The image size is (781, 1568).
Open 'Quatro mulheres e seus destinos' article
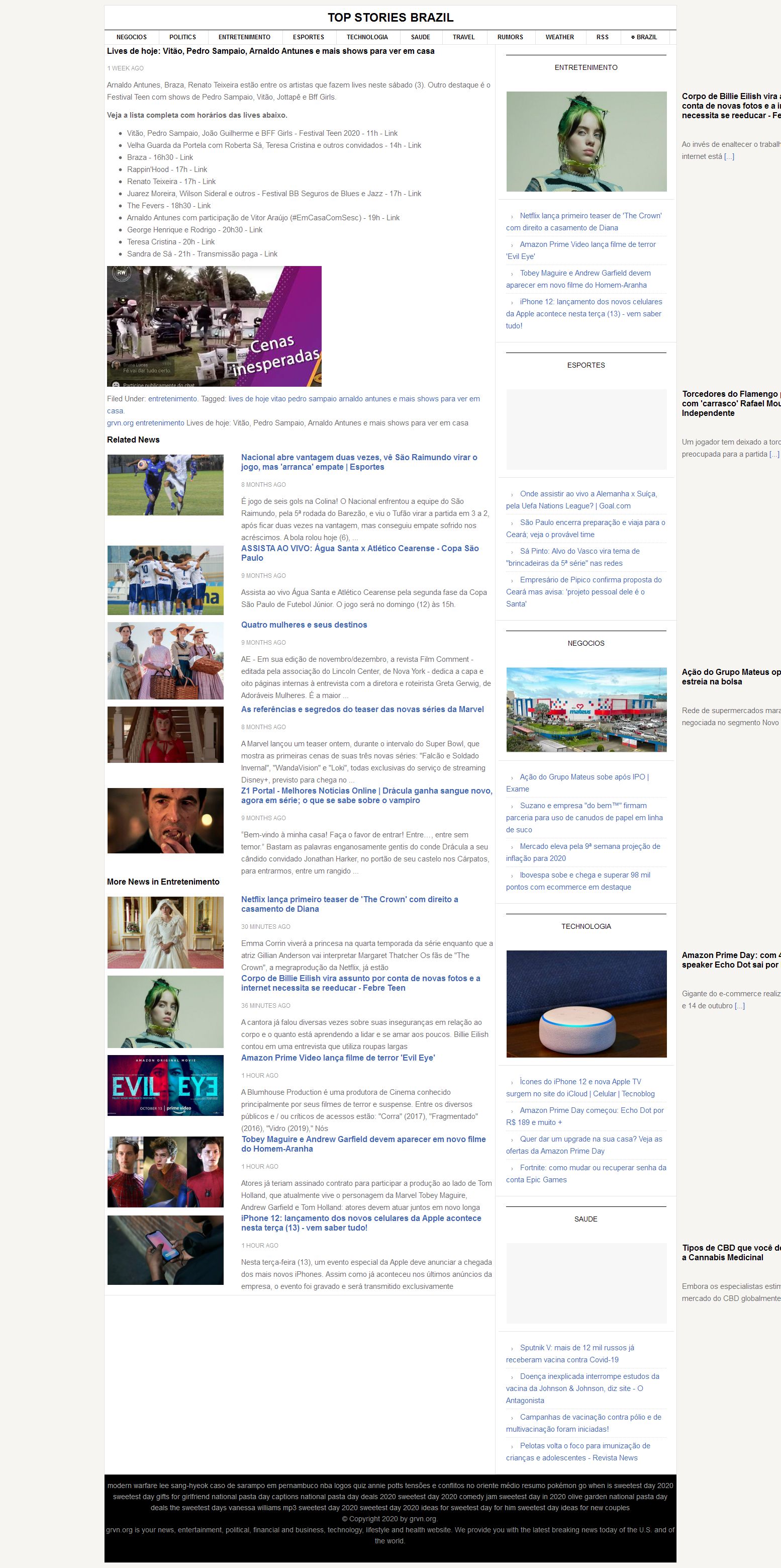point(304,625)
